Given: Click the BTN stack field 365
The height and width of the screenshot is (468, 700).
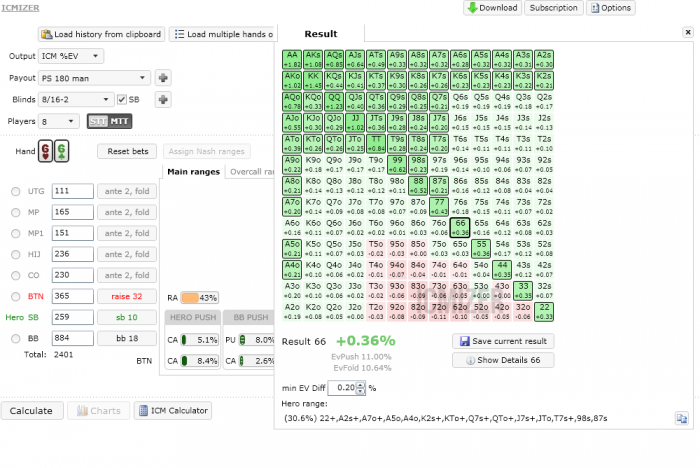Looking at the screenshot, I should tap(72, 296).
